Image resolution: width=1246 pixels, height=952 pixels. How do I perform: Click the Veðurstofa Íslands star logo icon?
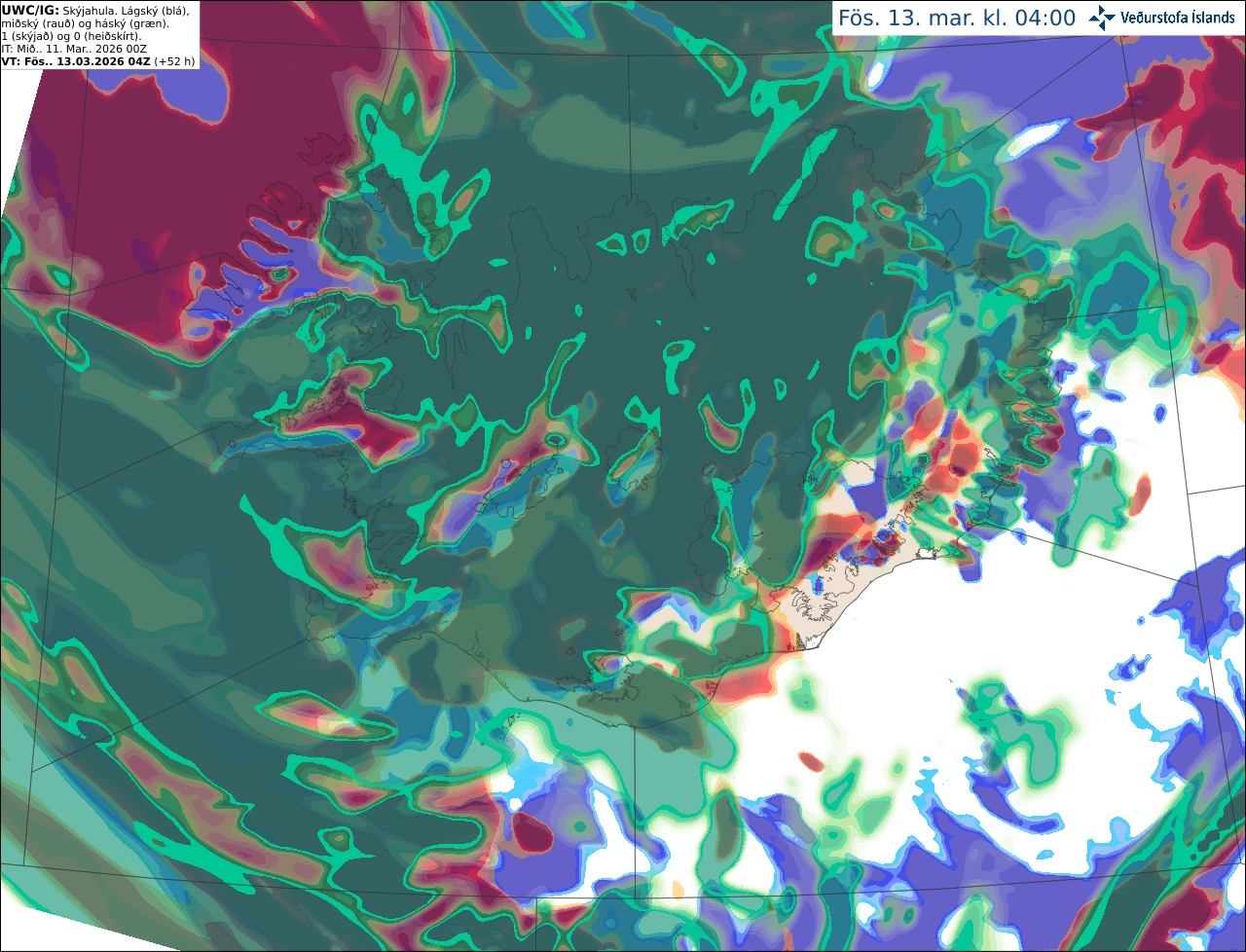1102,18
